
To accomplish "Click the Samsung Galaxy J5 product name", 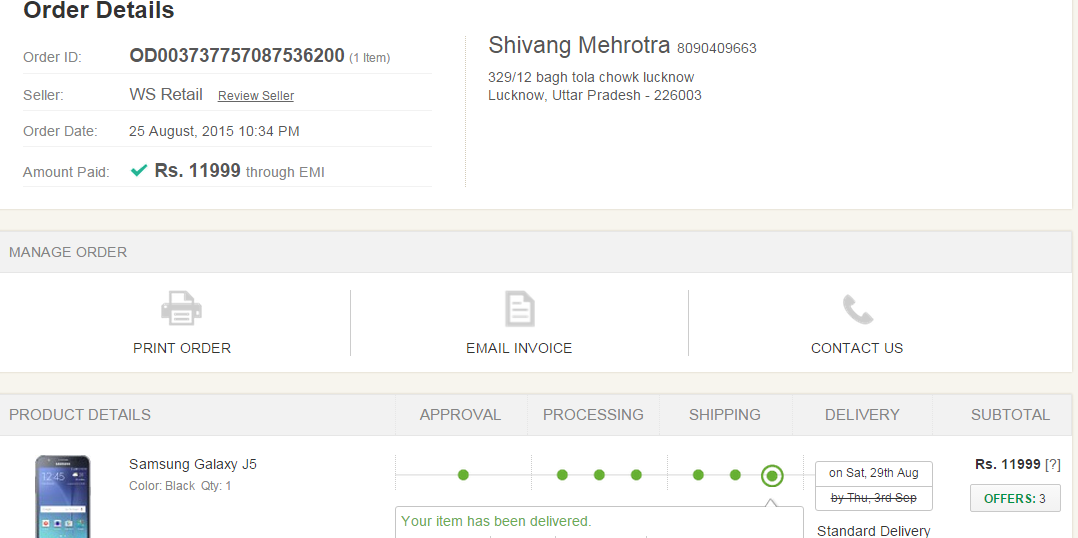I will pos(193,464).
